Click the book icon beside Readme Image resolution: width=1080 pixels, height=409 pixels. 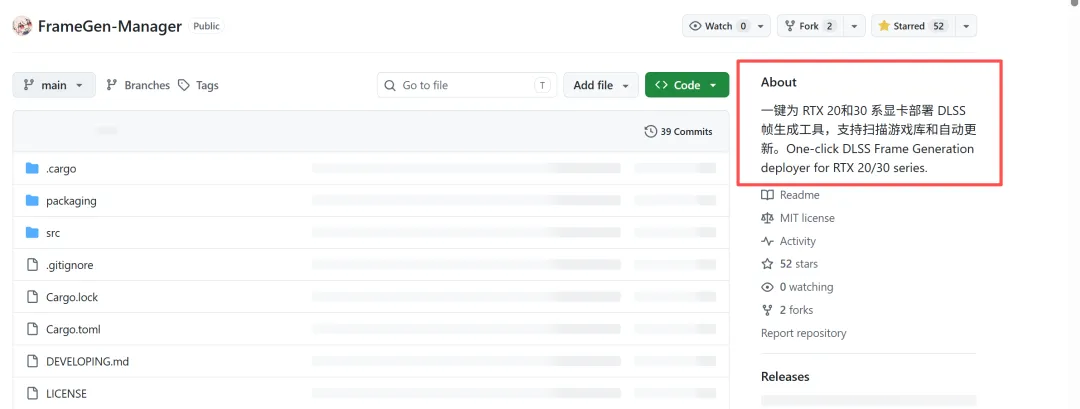(x=767, y=195)
